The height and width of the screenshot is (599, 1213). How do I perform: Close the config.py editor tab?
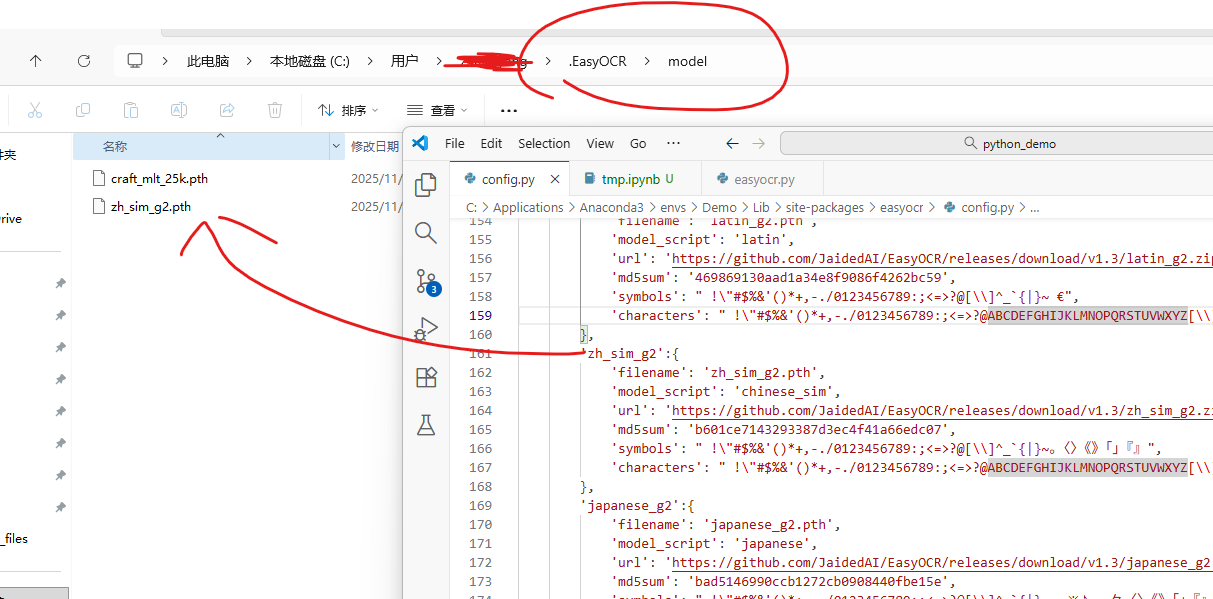553,180
